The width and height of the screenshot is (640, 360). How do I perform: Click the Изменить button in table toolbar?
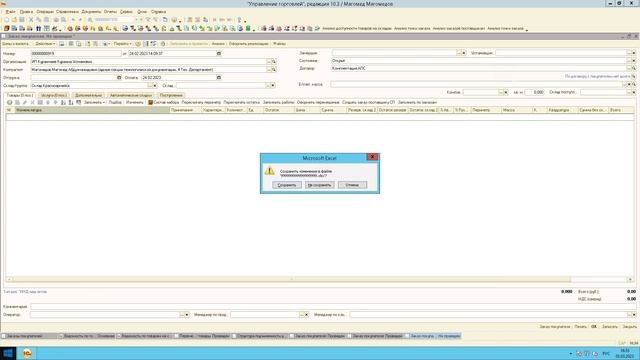pyautogui.click(x=134, y=102)
